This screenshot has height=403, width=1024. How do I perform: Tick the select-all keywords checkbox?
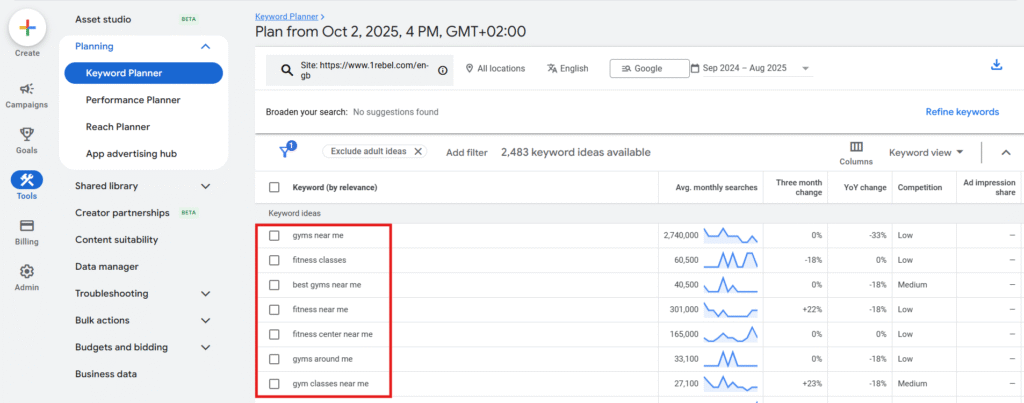click(x=274, y=187)
